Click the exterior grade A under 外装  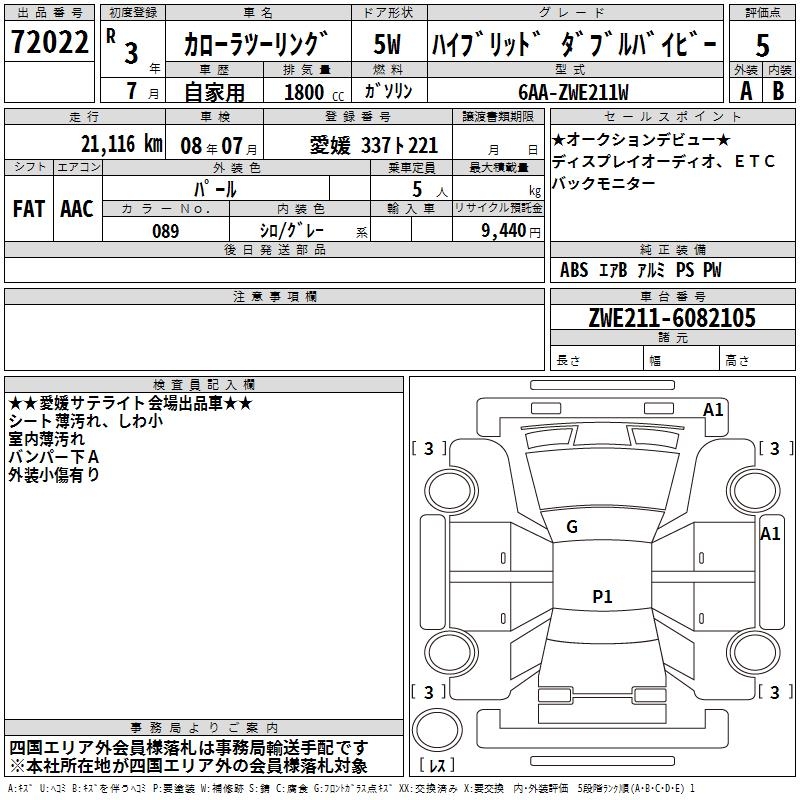[746, 91]
